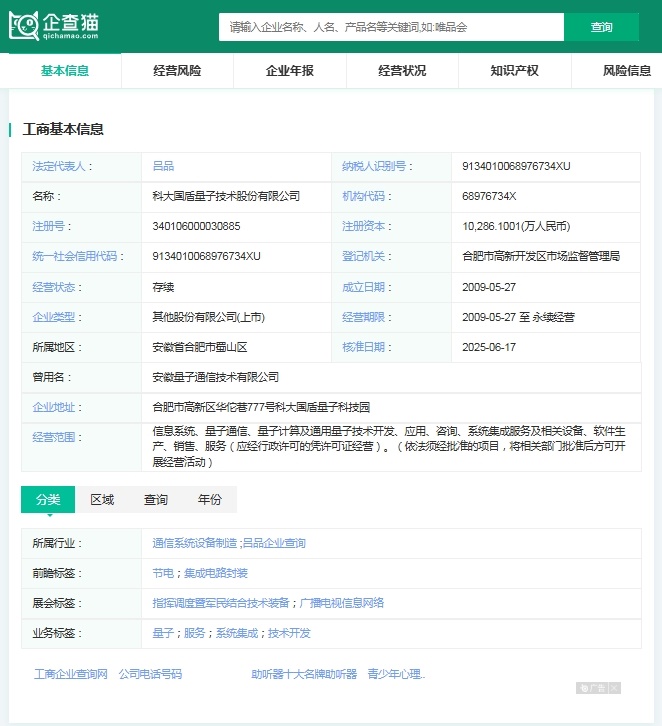Click the company search input field

click(391, 27)
